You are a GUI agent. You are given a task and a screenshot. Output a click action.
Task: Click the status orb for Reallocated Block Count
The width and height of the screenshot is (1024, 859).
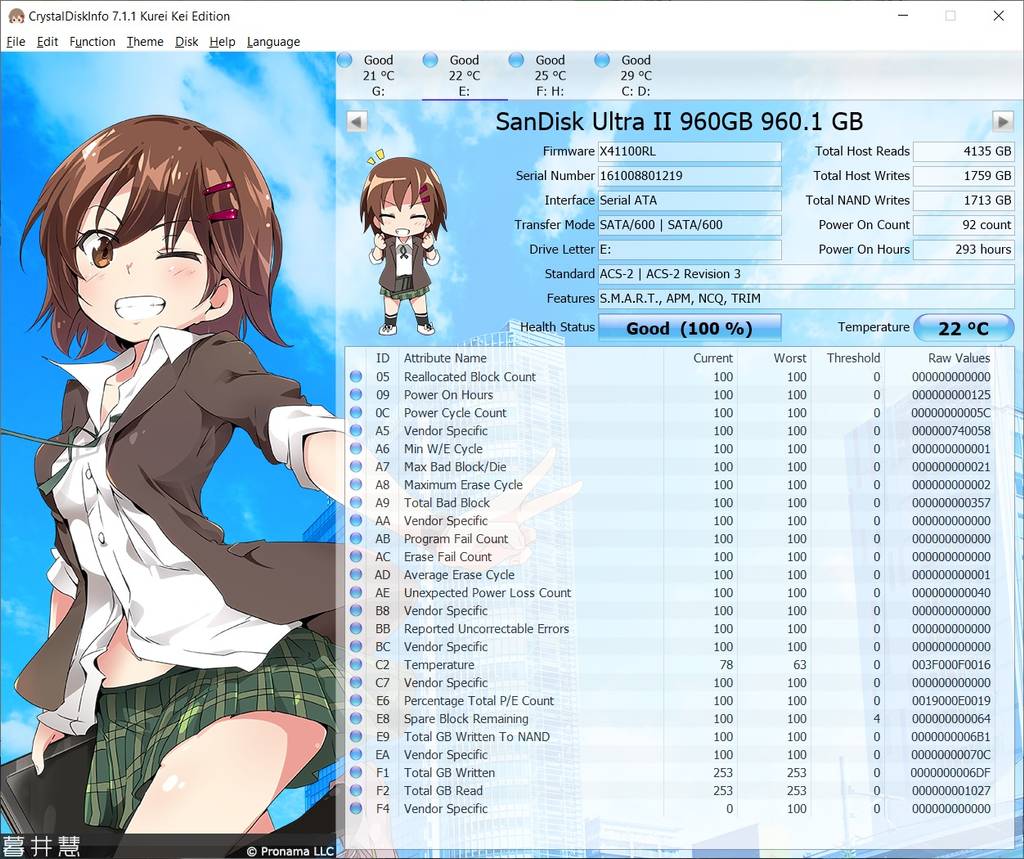pos(356,377)
